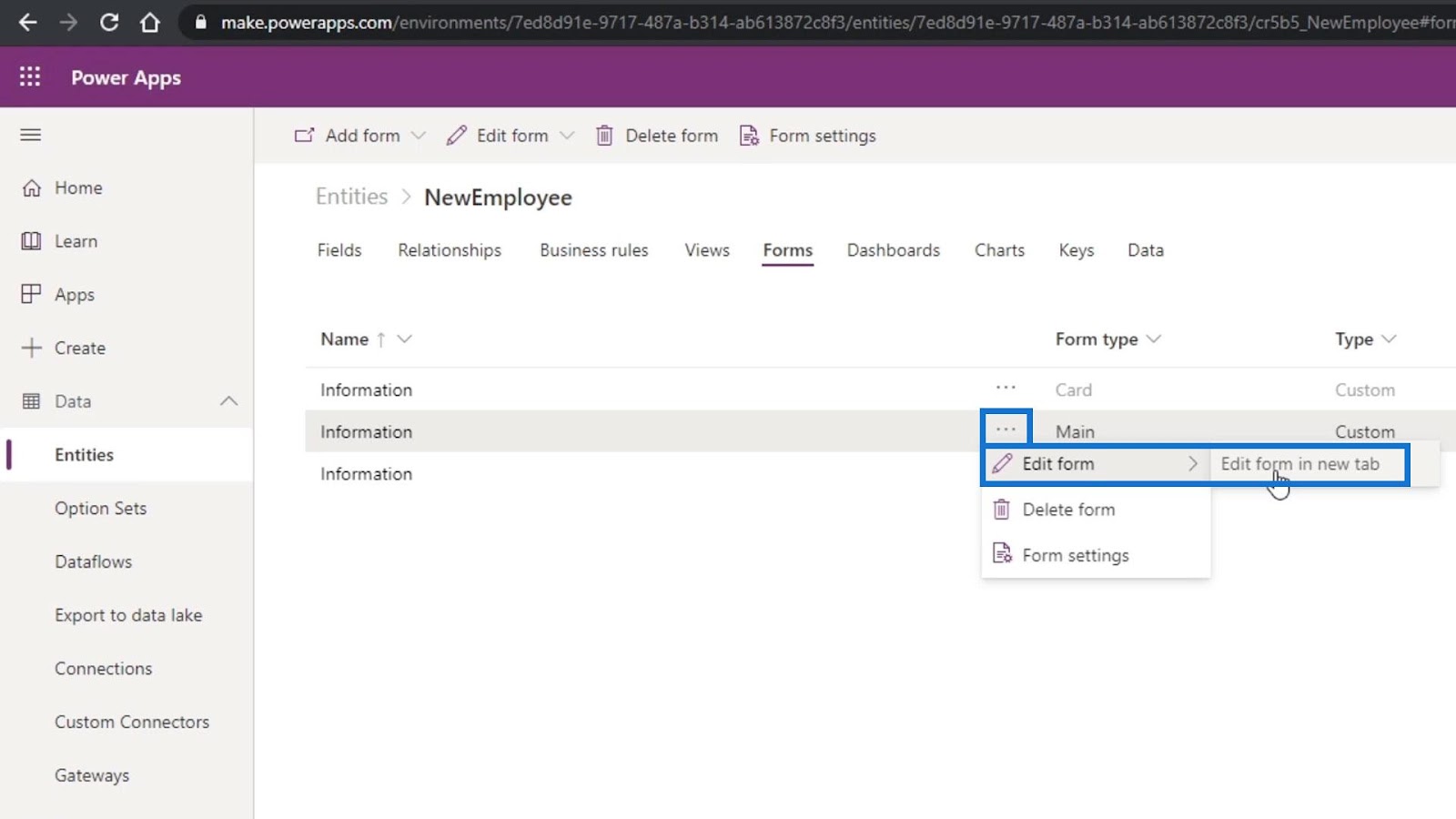Viewport: 1456px width, 819px height.
Task: Click pencil icon in context menu Edit form
Action: point(1002,464)
